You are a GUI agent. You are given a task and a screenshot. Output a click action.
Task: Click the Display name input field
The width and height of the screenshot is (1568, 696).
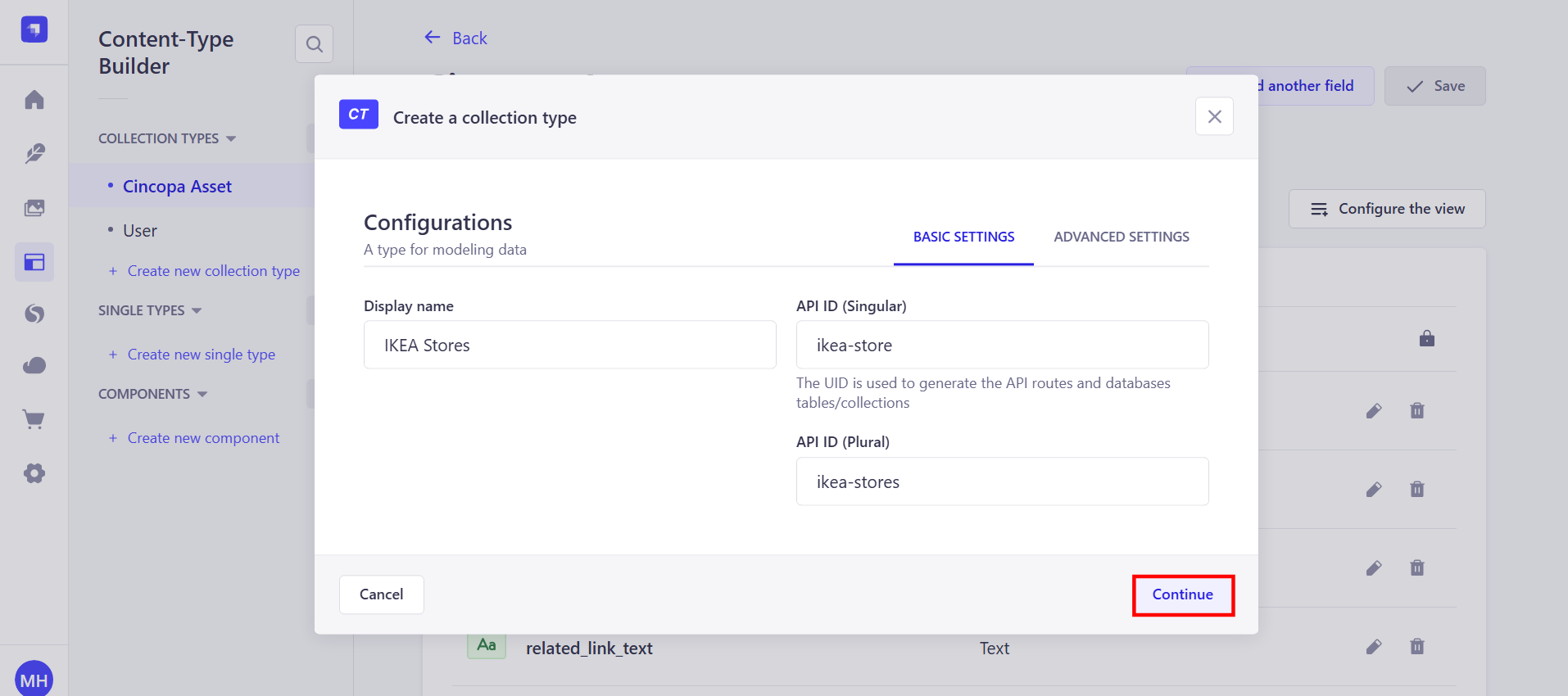570,345
